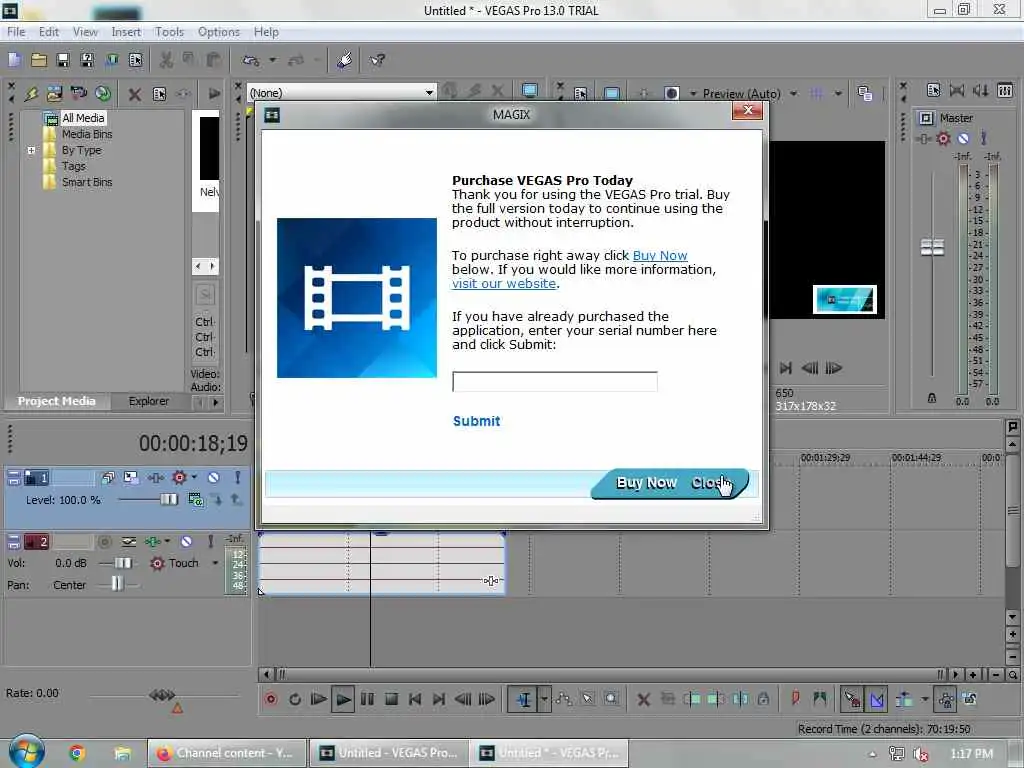Toggle Solo on audio track 2
The width and height of the screenshot is (1024, 768).
pyautogui.click(x=210, y=541)
